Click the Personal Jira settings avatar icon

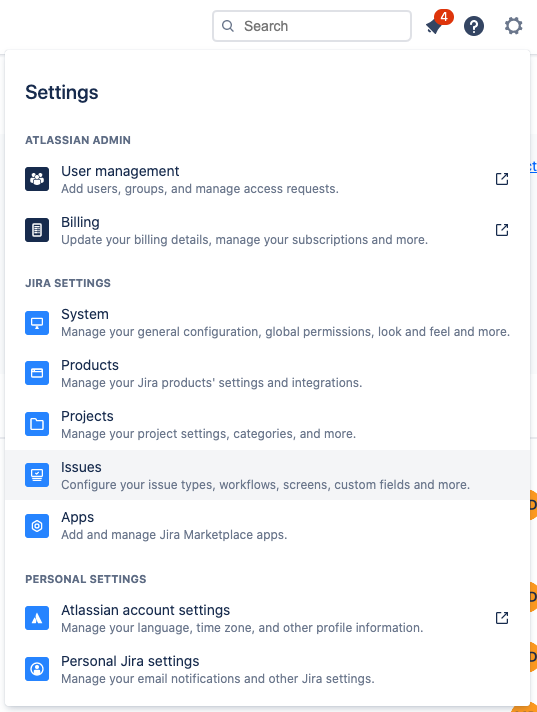coord(37,669)
